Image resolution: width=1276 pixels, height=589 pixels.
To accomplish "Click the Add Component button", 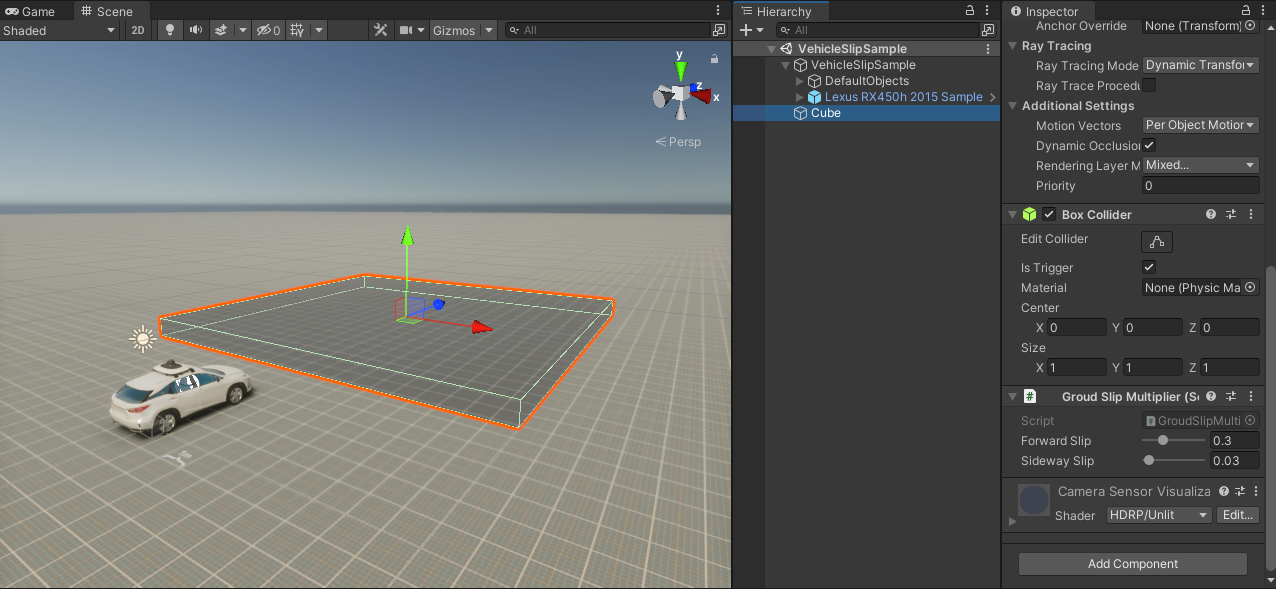I will (x=1132, y=564).
